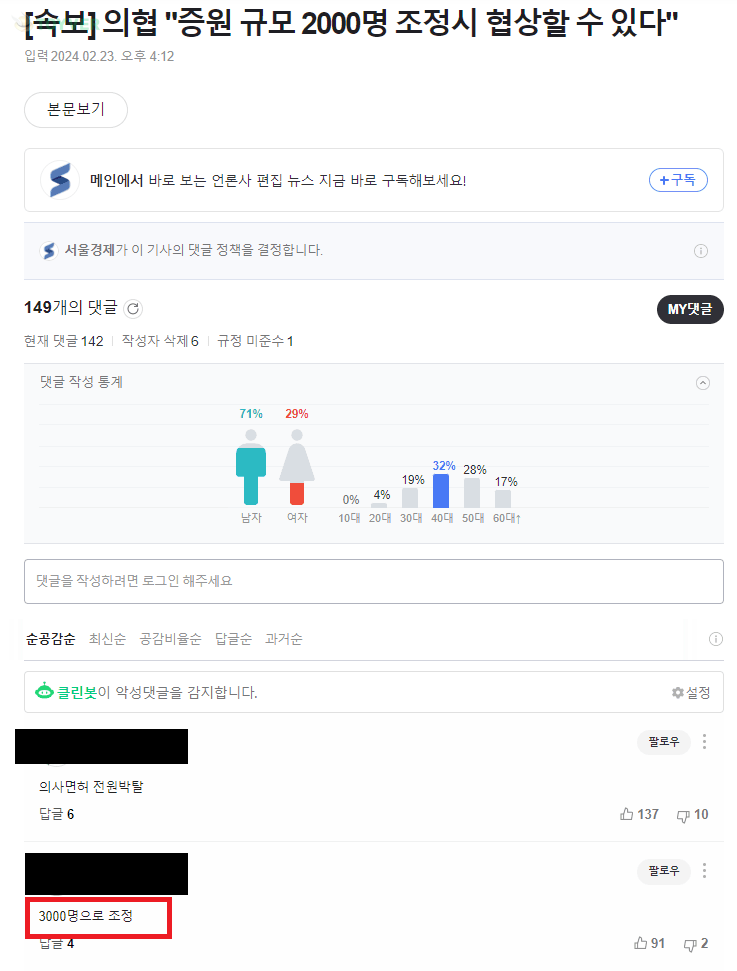Click the 본문보기 button

tap(76, 110)
